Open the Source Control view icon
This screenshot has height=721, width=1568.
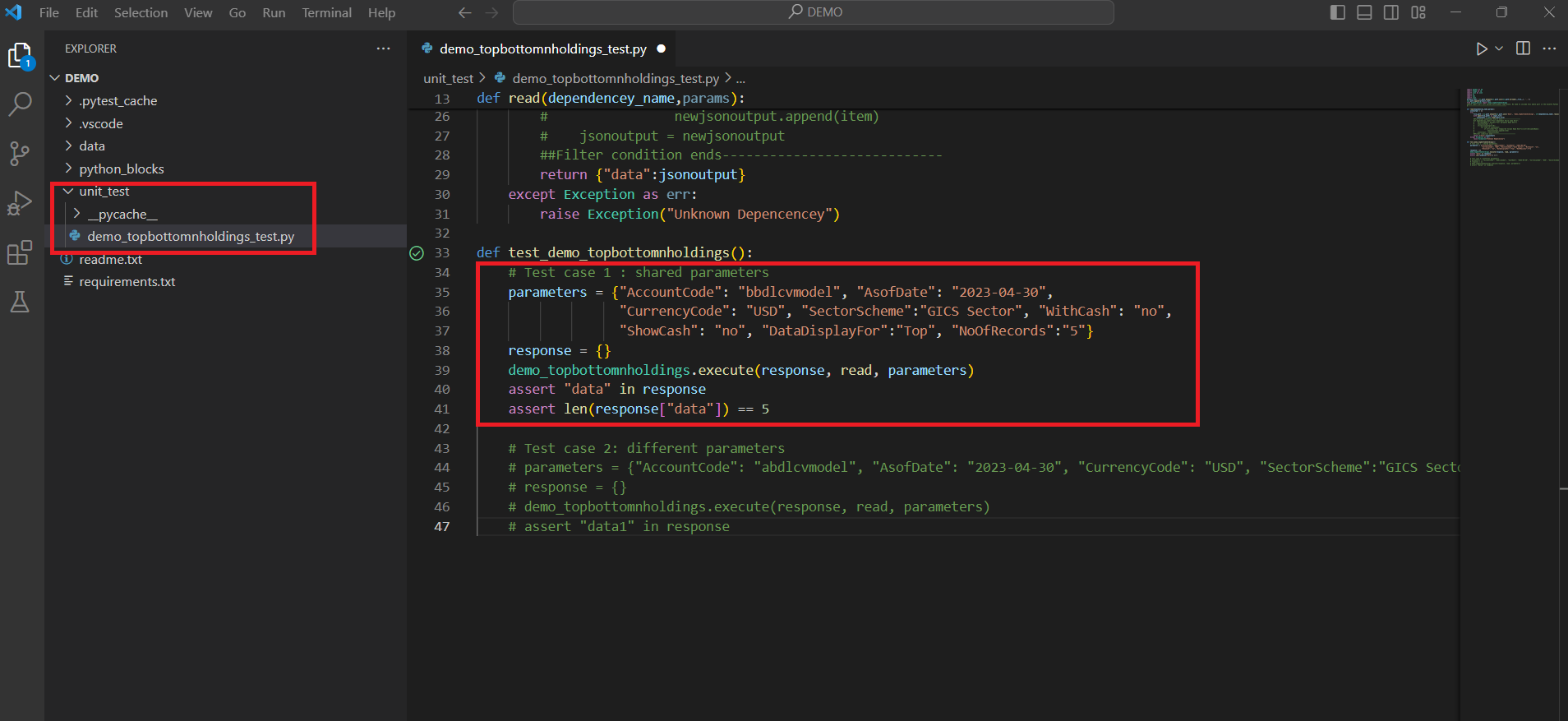[20, 153]
